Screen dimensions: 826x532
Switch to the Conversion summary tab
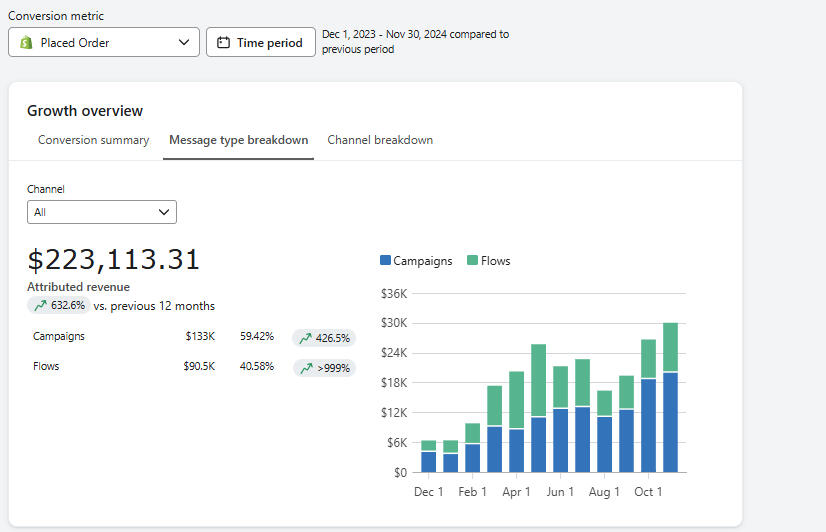(93, 140)
